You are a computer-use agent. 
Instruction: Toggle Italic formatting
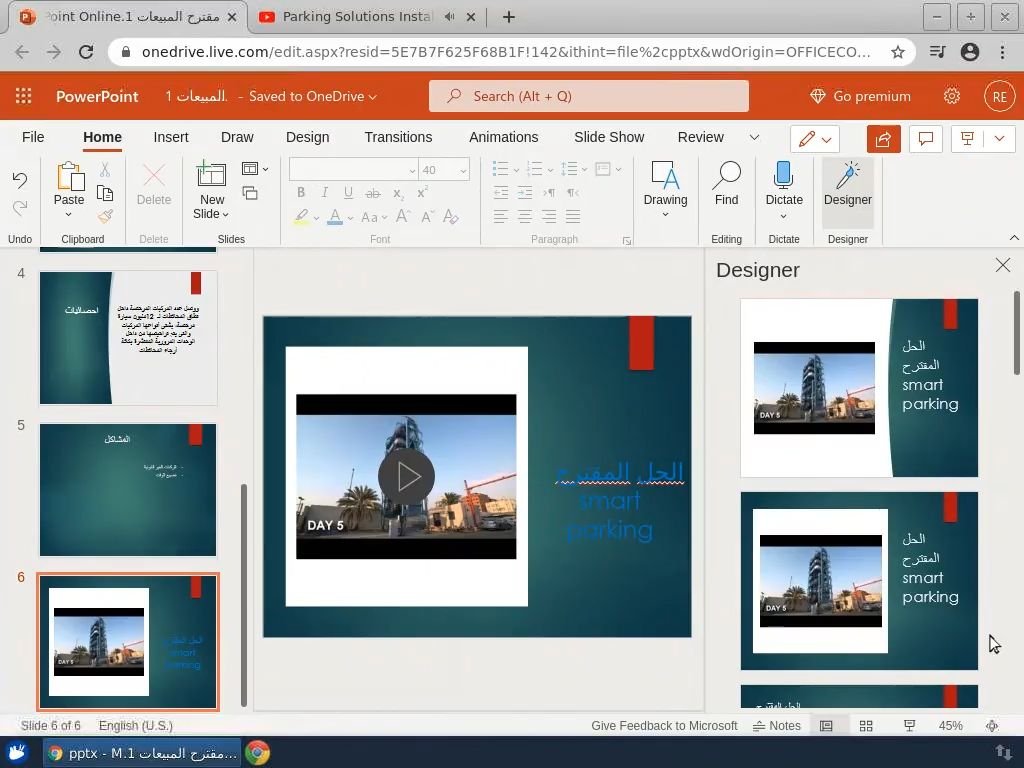(x=324, y=193)
